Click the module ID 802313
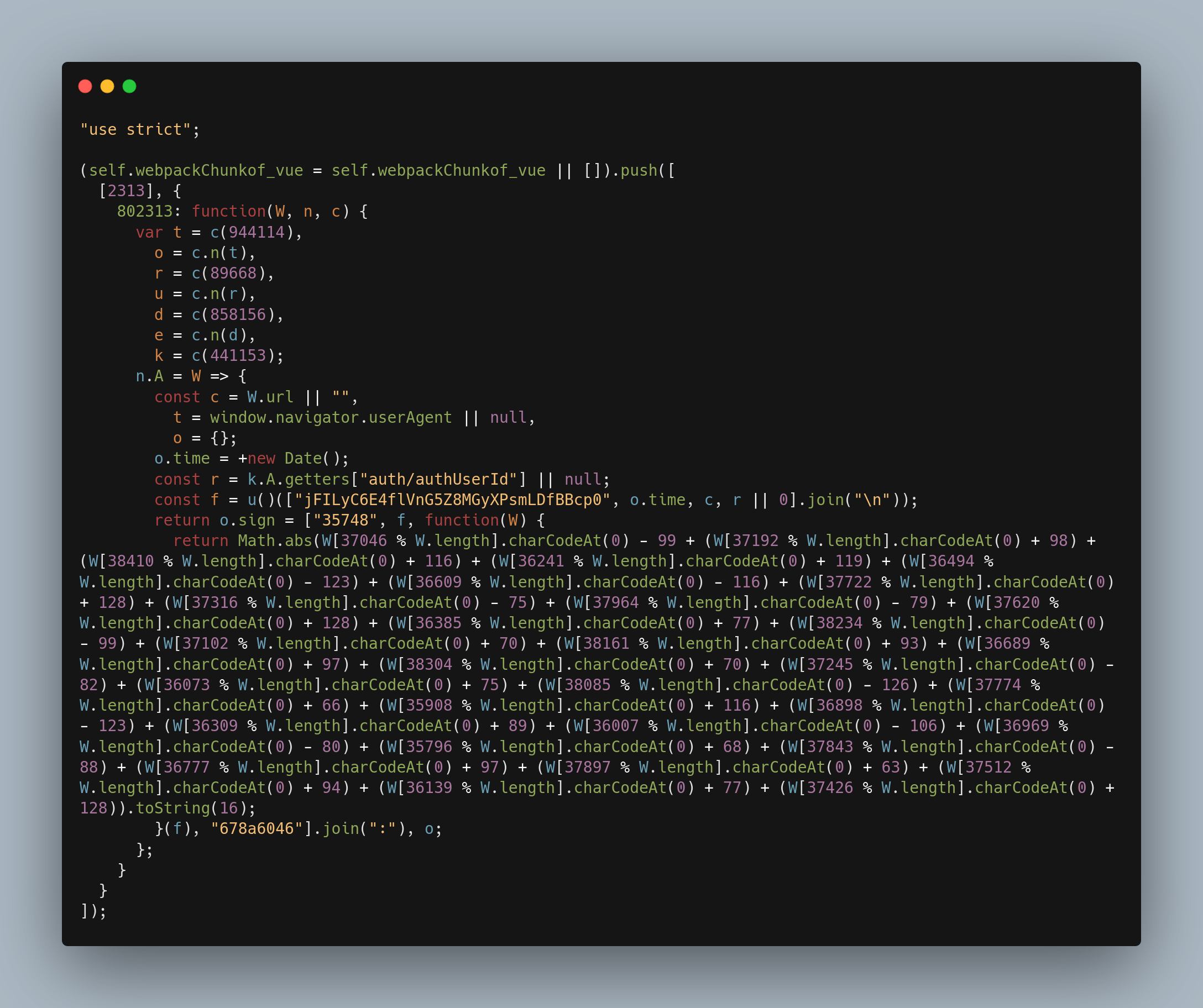Image resolution: width=1203 pixels, height=1008 pixels. 144,211
